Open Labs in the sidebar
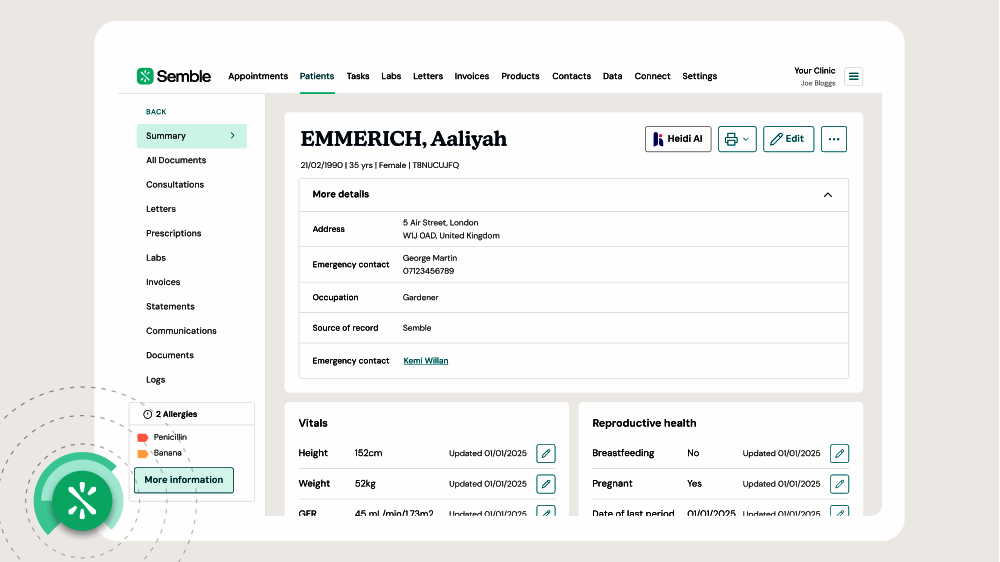 click(x=156, y=258)
